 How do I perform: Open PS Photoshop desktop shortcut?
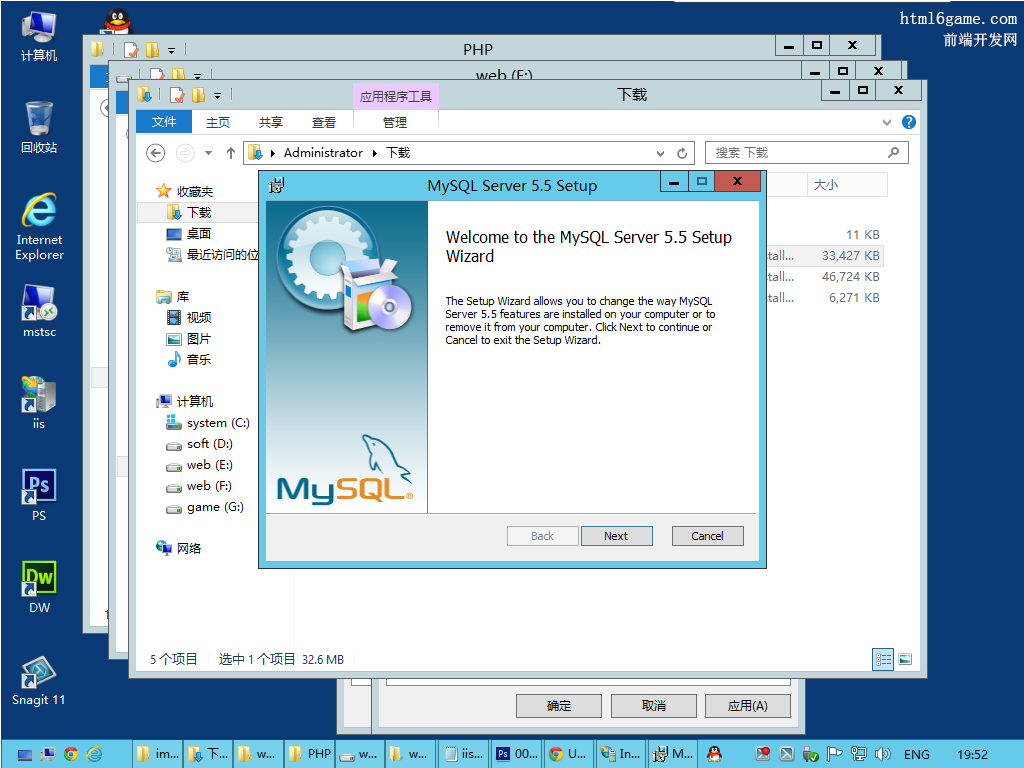pyautogui.click(x=39, y=495)
